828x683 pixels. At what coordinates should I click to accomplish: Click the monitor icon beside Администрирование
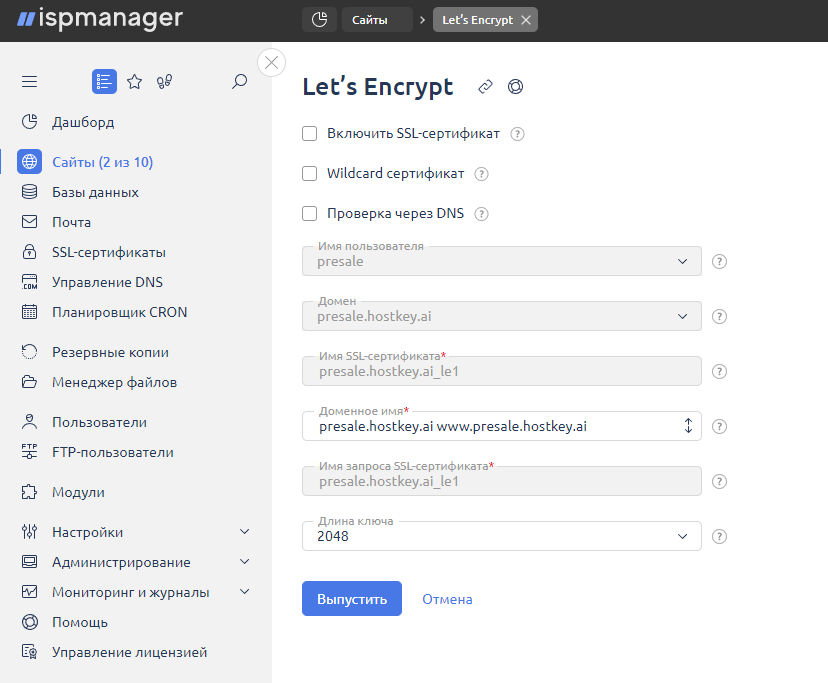[x=30, y=562]
